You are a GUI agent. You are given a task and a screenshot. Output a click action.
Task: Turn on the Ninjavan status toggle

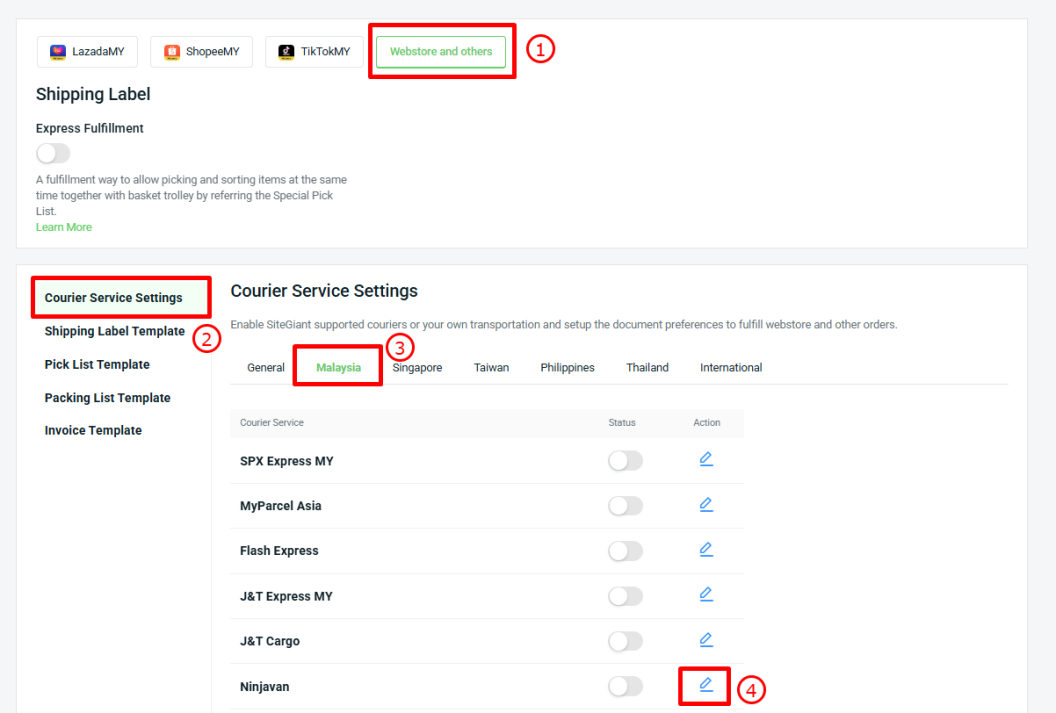pos(625,686)
